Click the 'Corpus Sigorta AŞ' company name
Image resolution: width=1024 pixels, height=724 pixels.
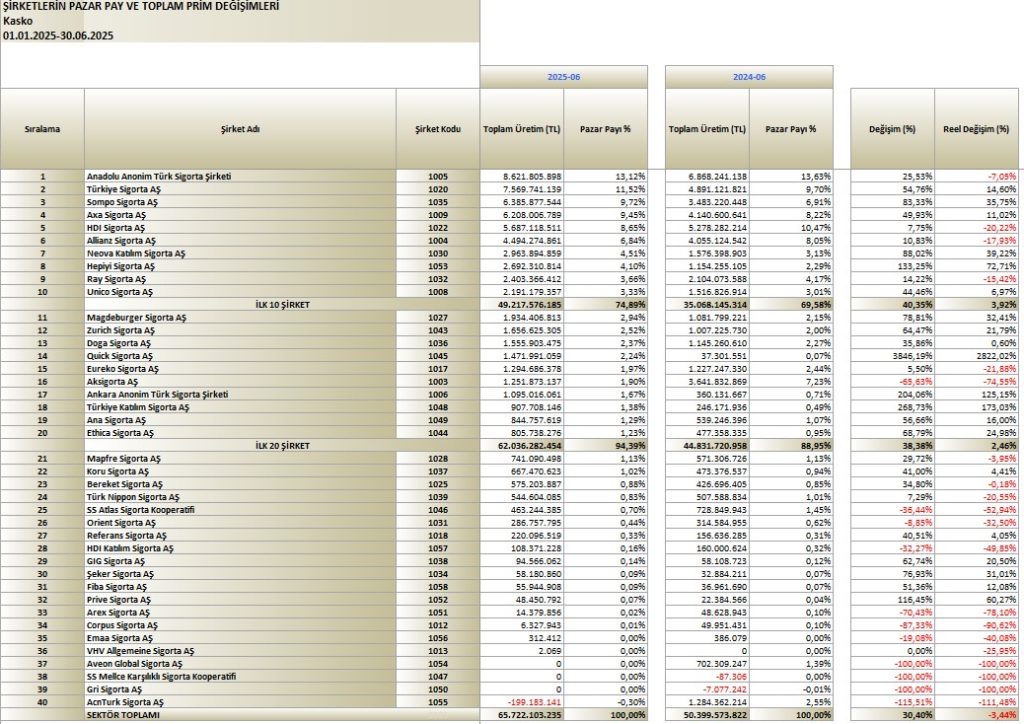point(122,625)
